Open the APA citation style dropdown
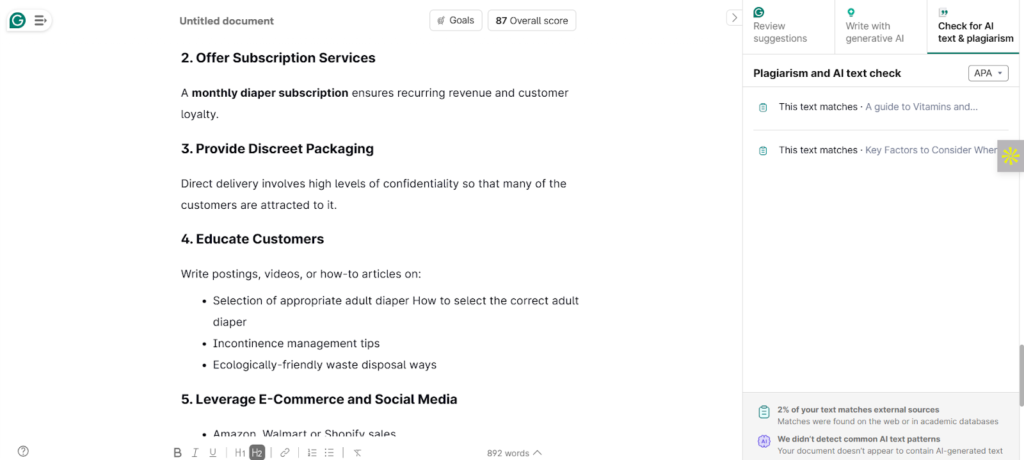Image resolution: width=1024 pixels, height=460 pixels. (988, 73)
